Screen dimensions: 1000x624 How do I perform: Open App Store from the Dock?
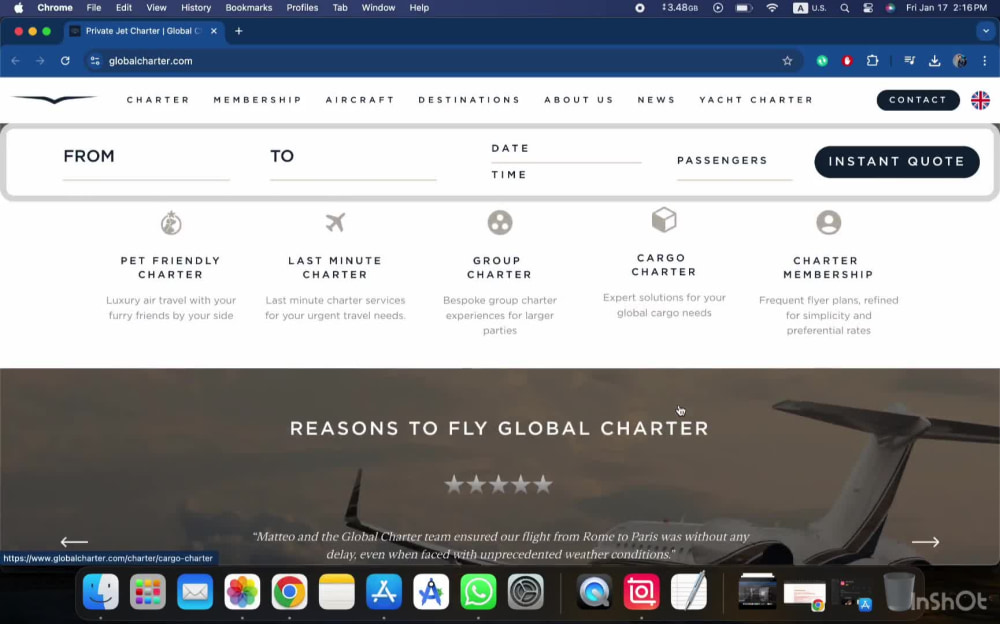(384, 591)
